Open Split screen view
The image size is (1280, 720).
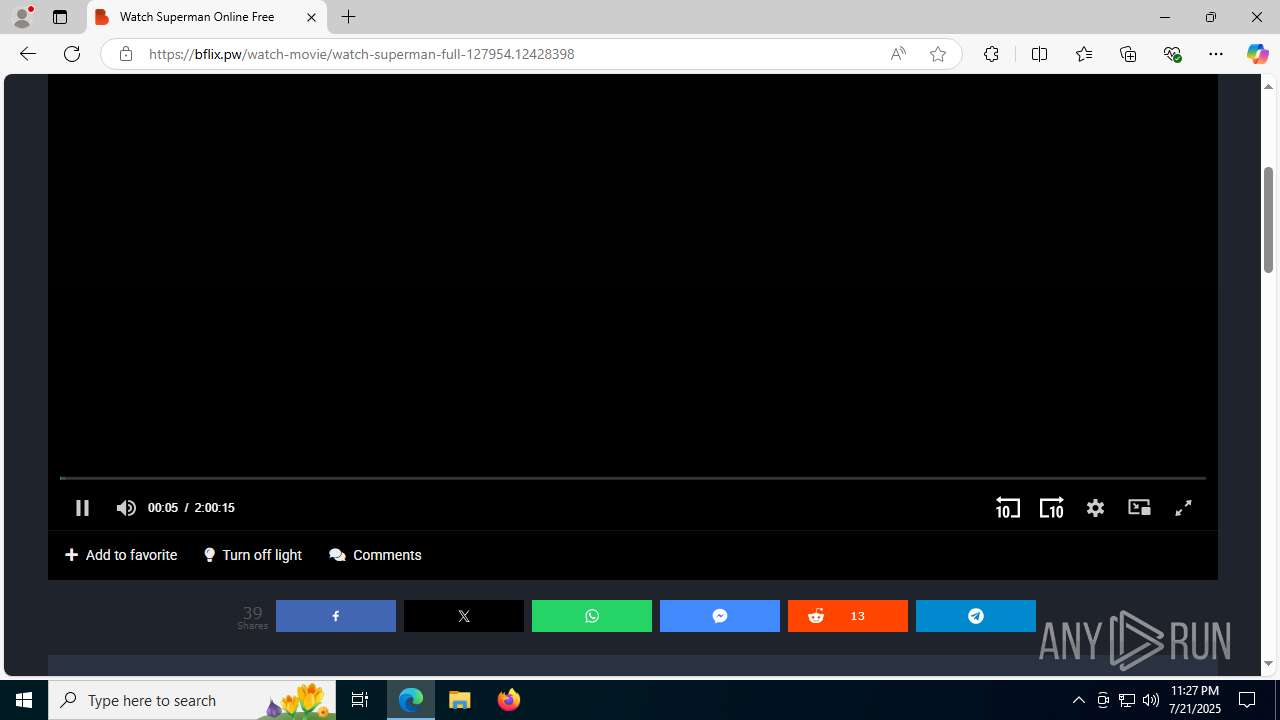(1039, 54)
